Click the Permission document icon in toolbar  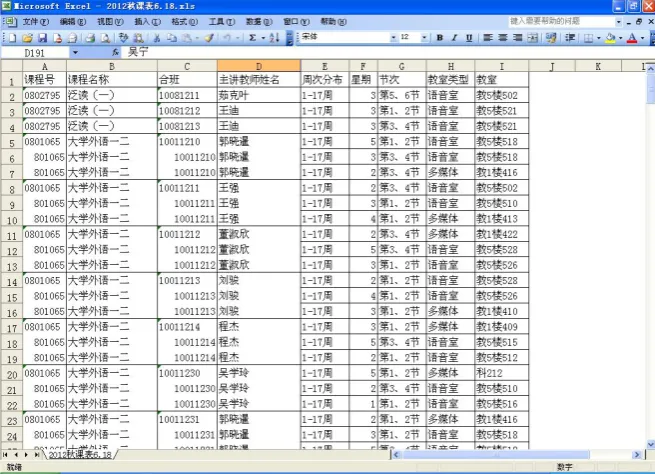click(x=57, y=38)
